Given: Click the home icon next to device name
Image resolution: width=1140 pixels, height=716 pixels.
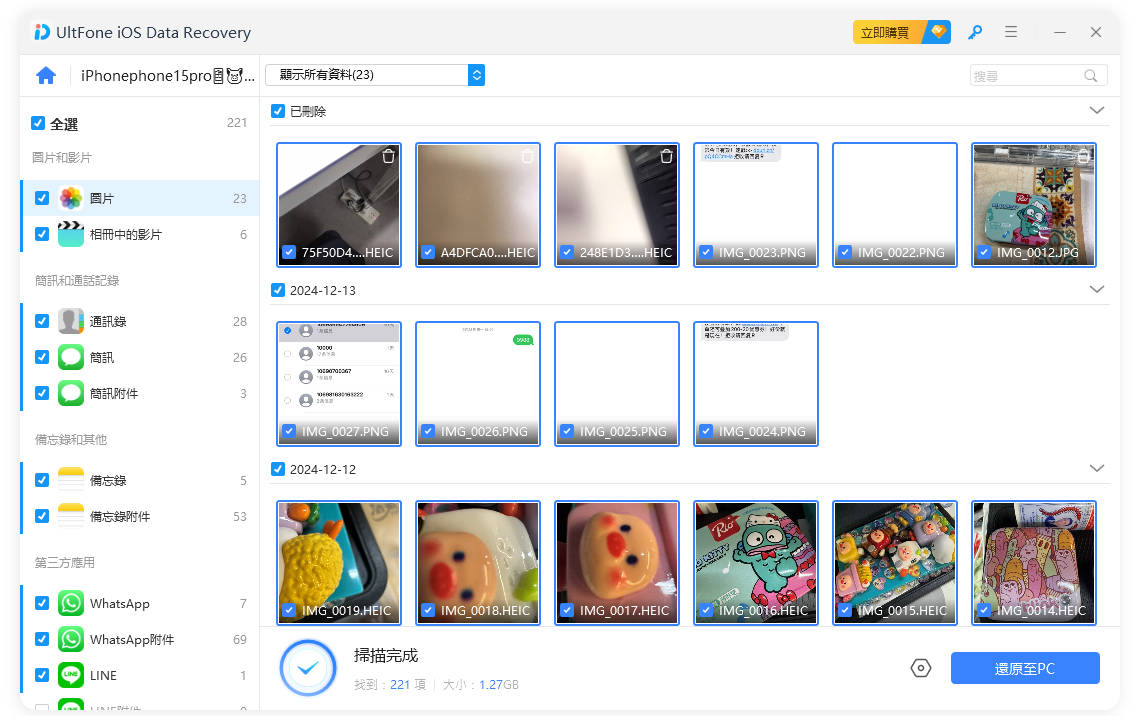Looking at the screenshot, I should pos(46,75).
